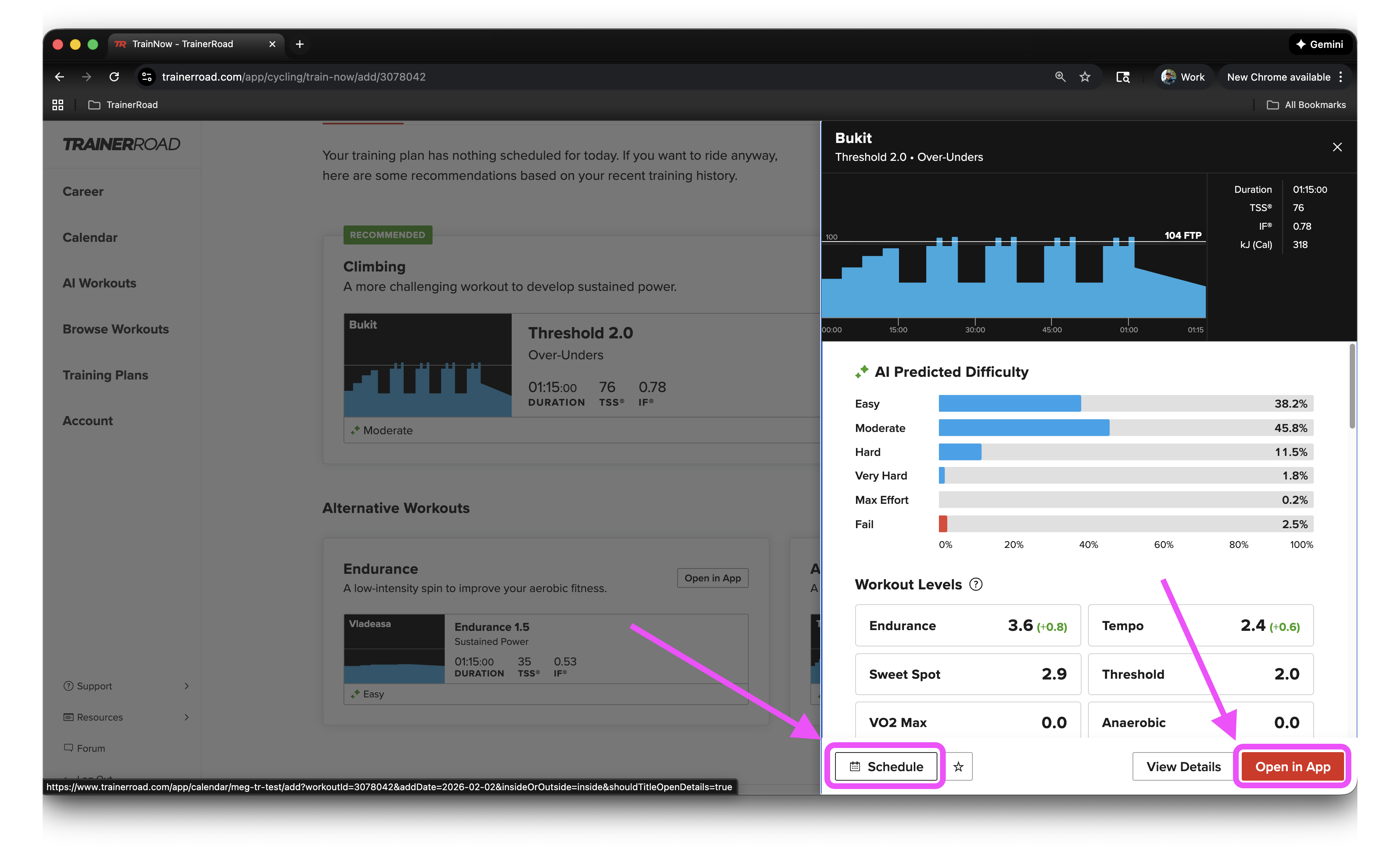Click the panel's vertical scrollbar
Image resolution: width=1400 pixels, height=851 pixels.
1352,386
